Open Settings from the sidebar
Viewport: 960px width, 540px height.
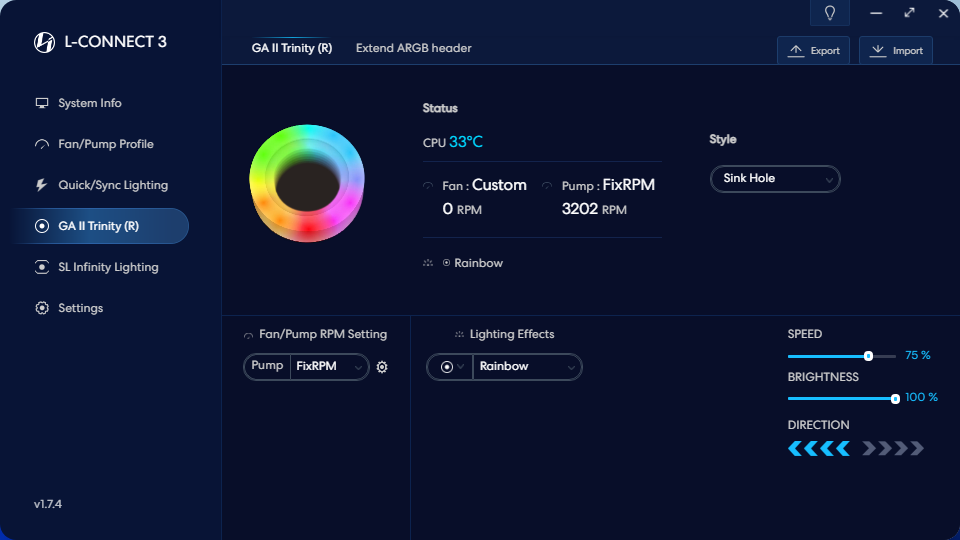tap(80, 308)
